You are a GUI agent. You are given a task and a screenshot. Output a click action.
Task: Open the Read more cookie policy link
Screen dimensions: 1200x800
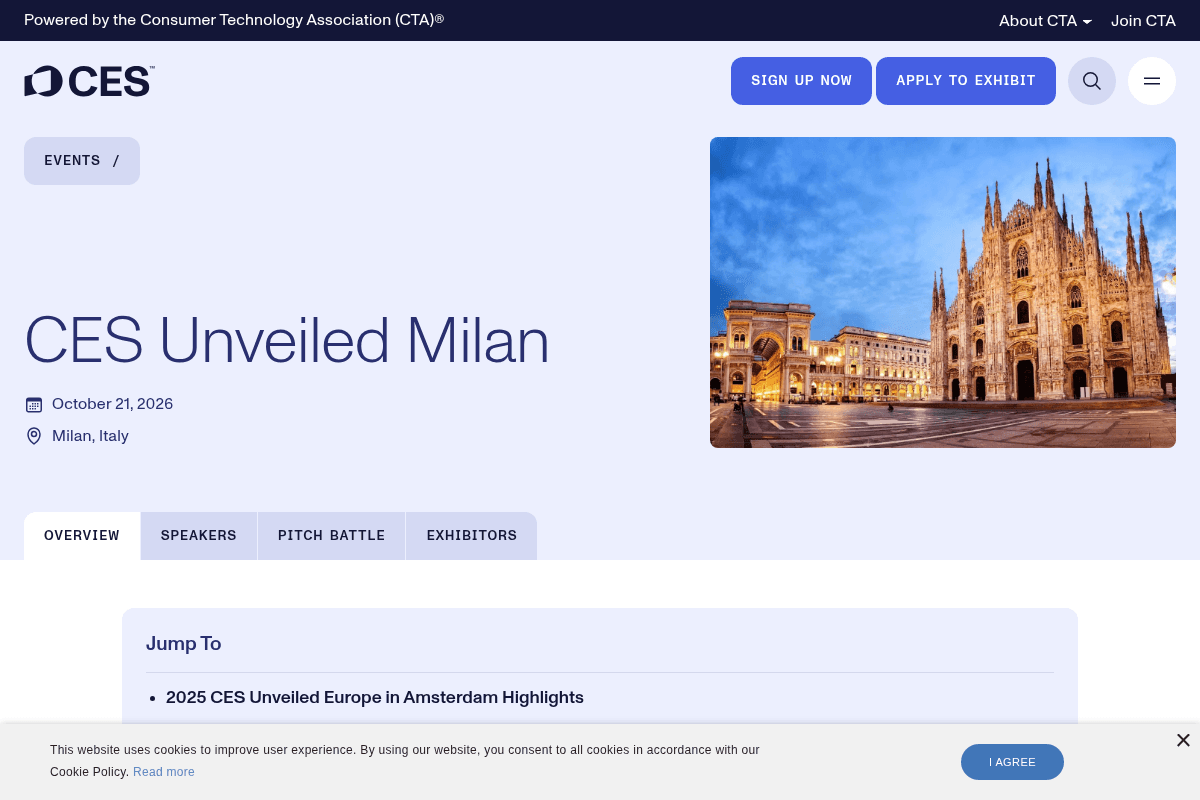coord(163,772)
